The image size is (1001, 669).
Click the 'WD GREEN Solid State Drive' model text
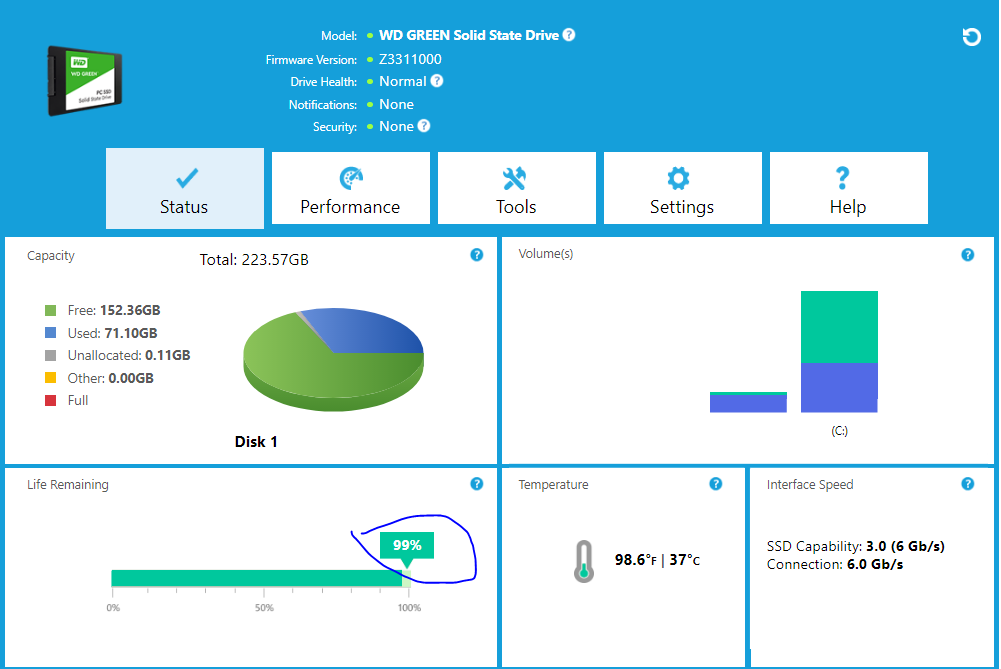[x=469, y=35]
